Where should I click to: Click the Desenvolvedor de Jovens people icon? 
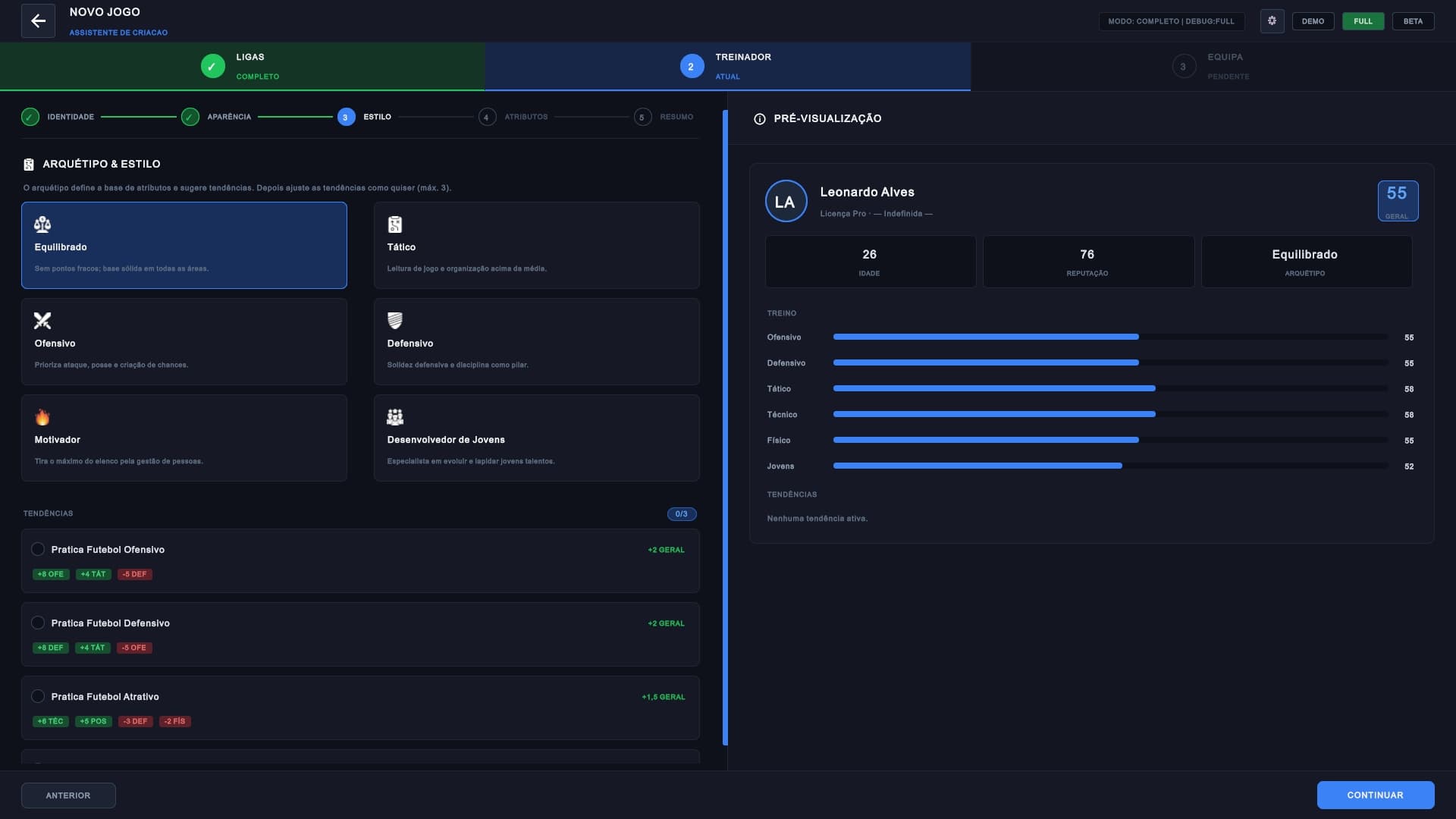pos(395,417)
